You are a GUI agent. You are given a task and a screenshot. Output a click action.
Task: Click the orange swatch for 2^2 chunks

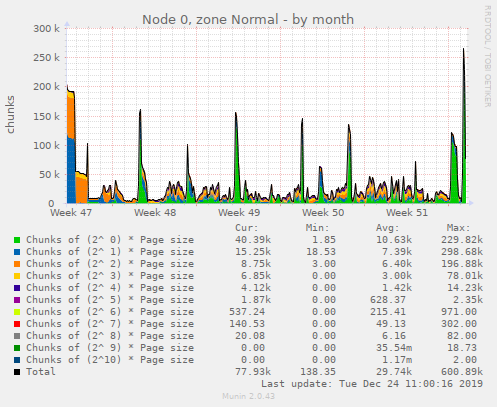[x=17, y=264]
